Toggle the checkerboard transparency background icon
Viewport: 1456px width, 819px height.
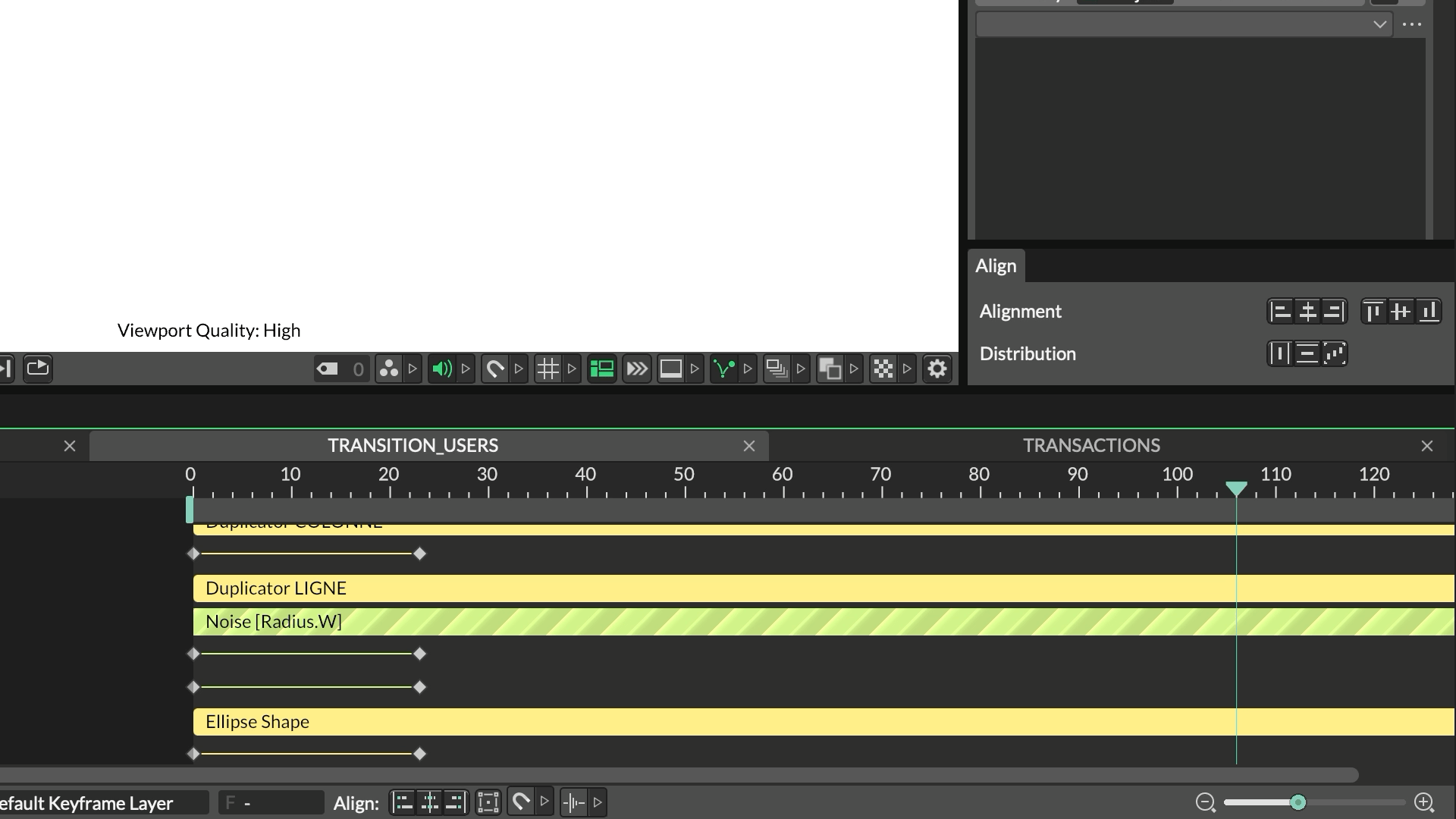pyautogui.click(x=883, y=369)
